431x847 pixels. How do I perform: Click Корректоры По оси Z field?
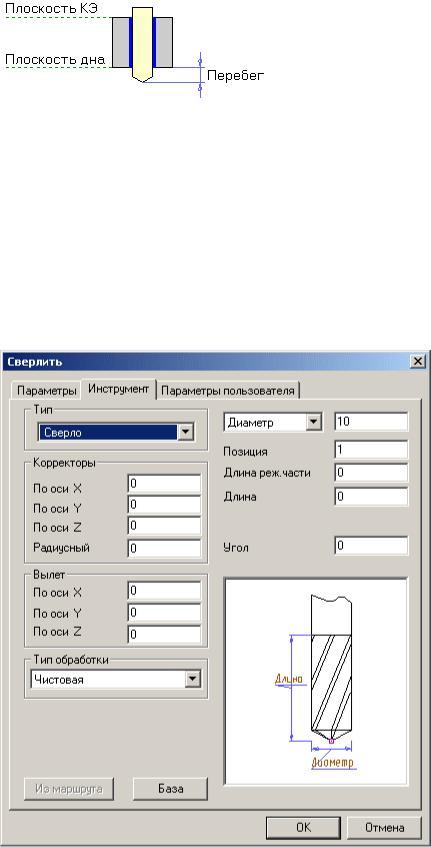click(164, 526)
